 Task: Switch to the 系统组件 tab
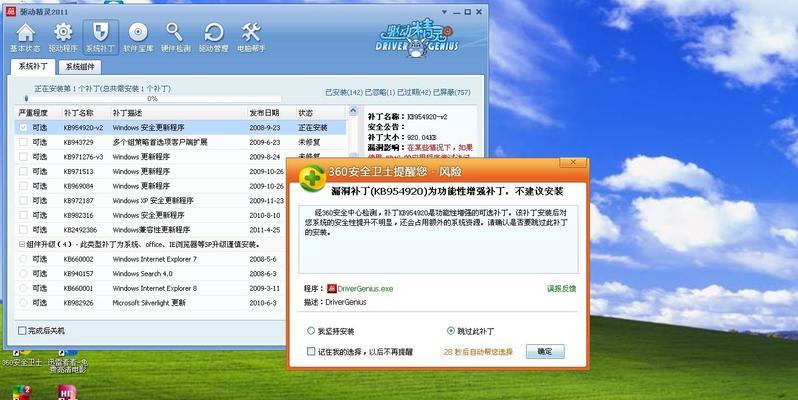coord(80,67)
